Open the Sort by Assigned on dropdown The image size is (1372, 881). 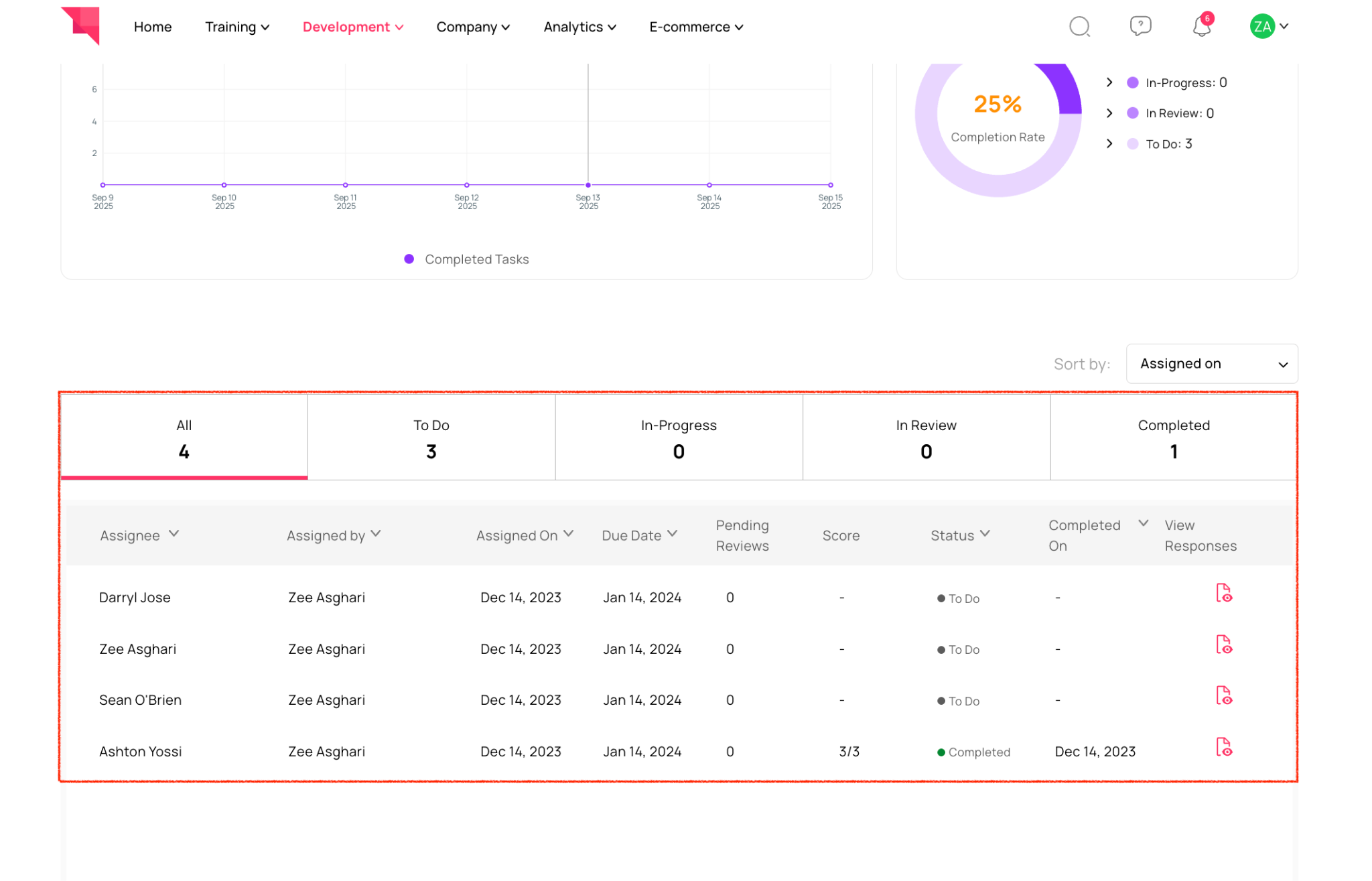[x=1211, y=364]
